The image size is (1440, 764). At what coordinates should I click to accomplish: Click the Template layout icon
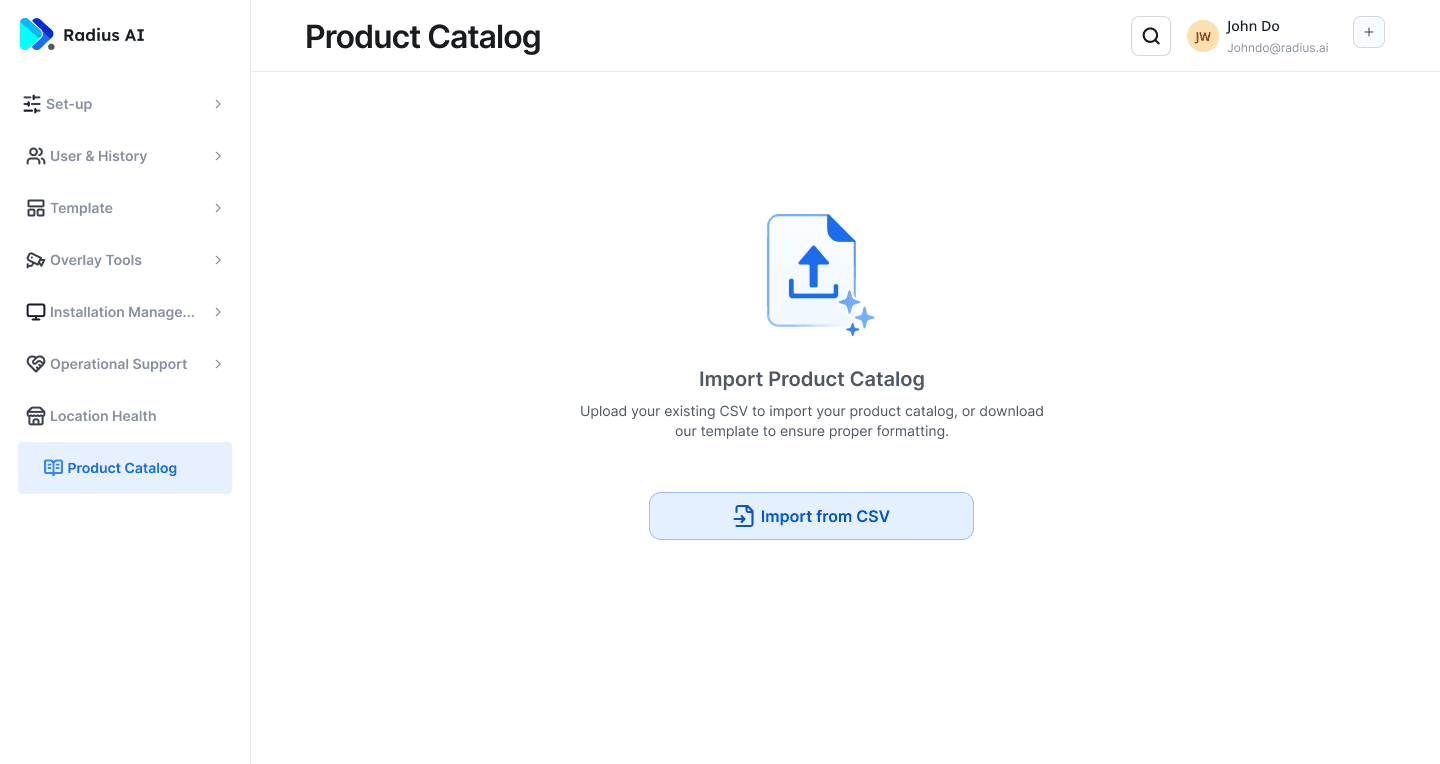coord(36,208)
